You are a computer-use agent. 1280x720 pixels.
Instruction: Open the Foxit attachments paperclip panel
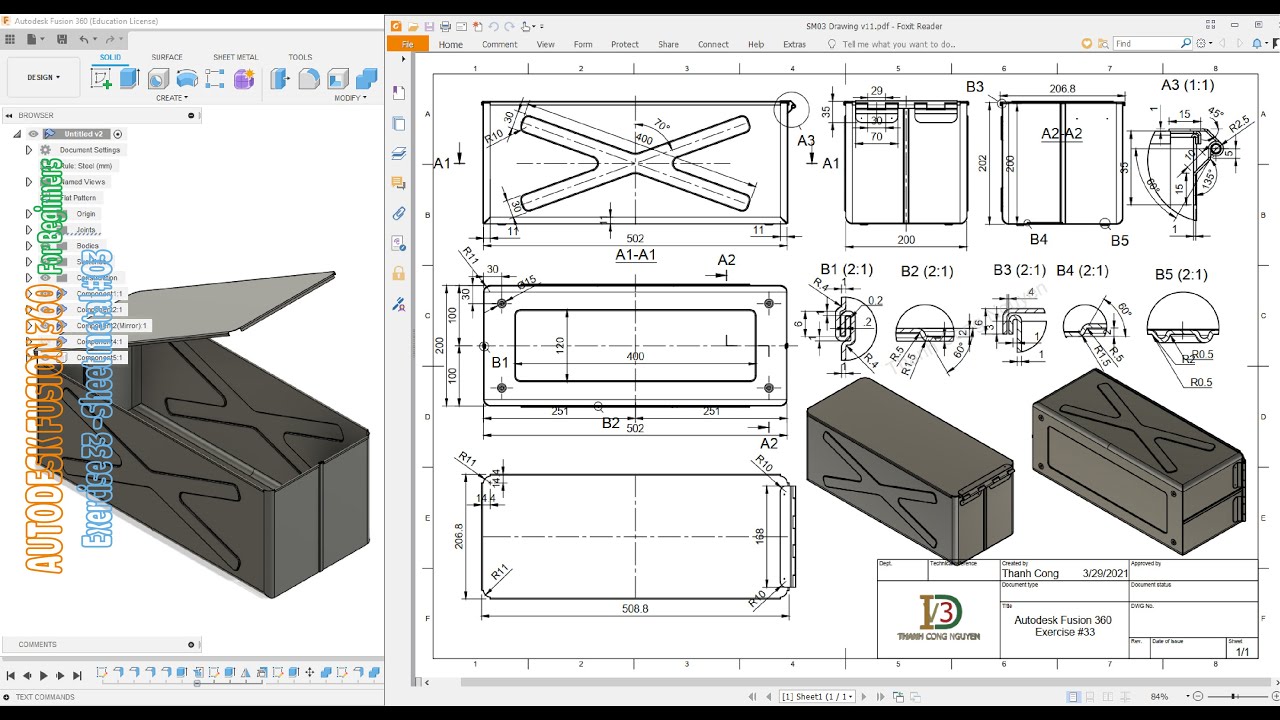click(x=399, y=213)
